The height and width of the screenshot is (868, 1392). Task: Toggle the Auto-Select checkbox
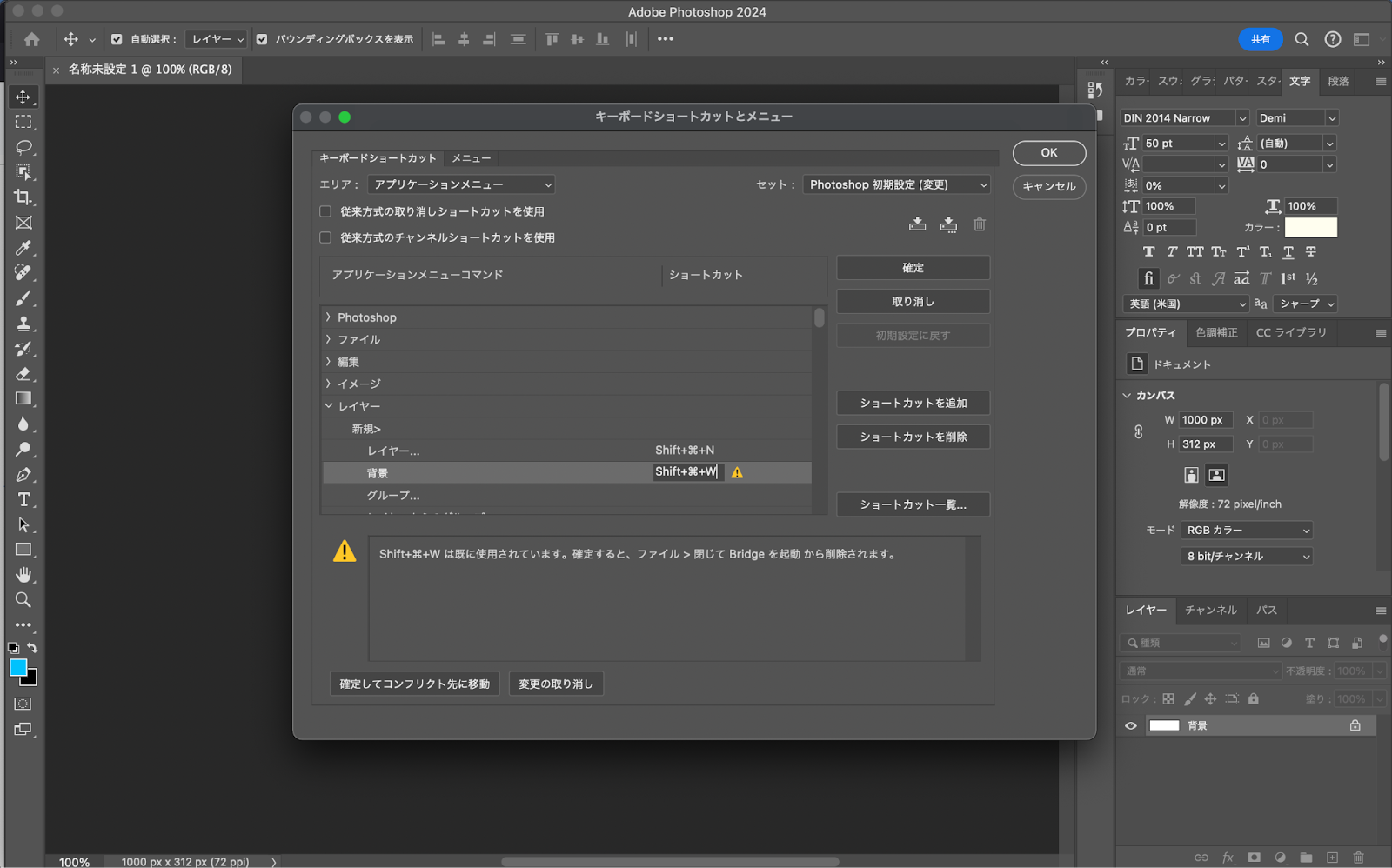(x=117, y=39)
